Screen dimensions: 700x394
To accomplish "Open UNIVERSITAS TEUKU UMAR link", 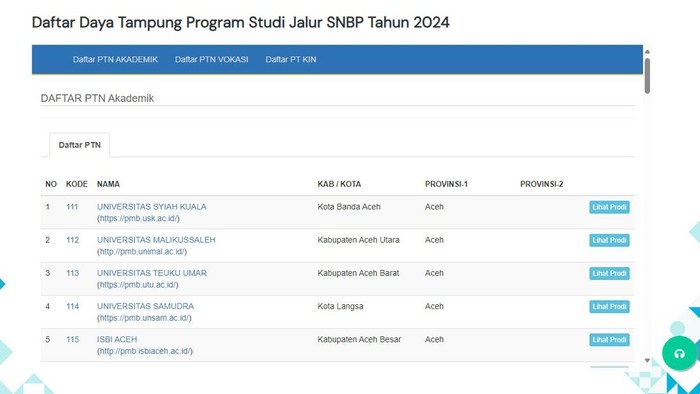I will pyautogui.click(x=152, y=273).
